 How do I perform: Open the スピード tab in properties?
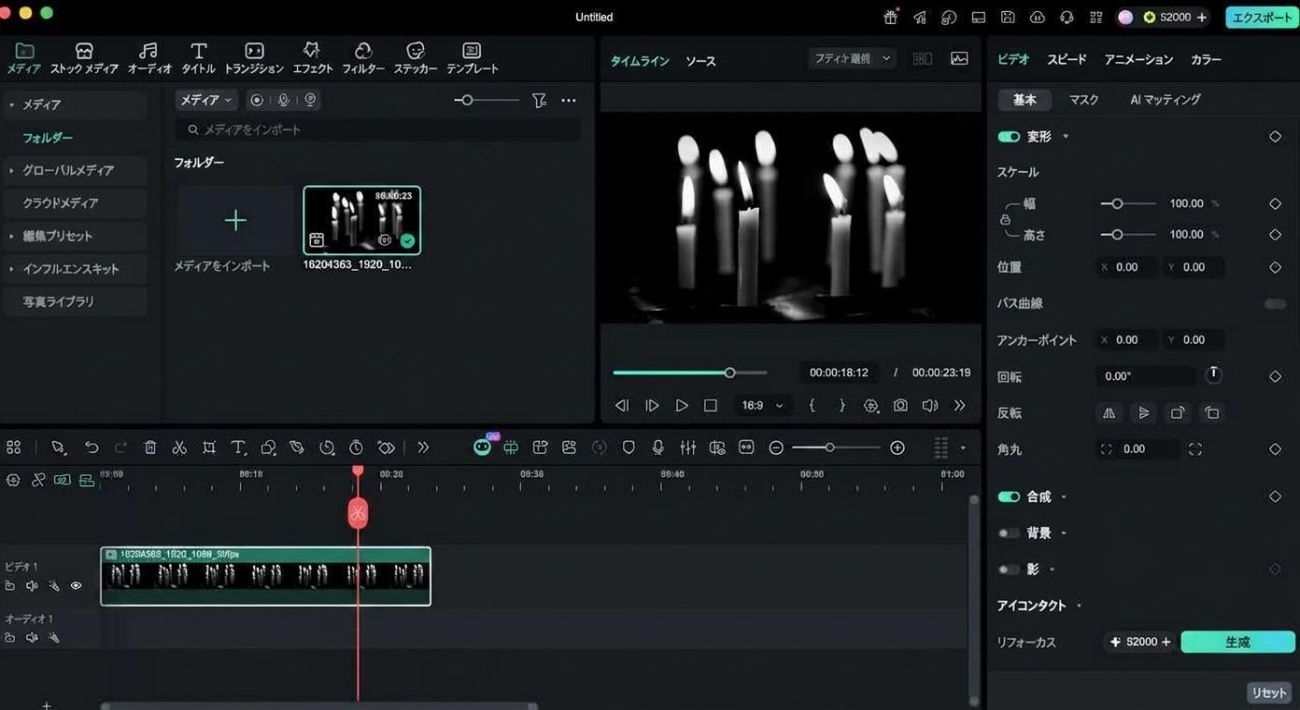pyautogui.click(x=1066, y=60)
